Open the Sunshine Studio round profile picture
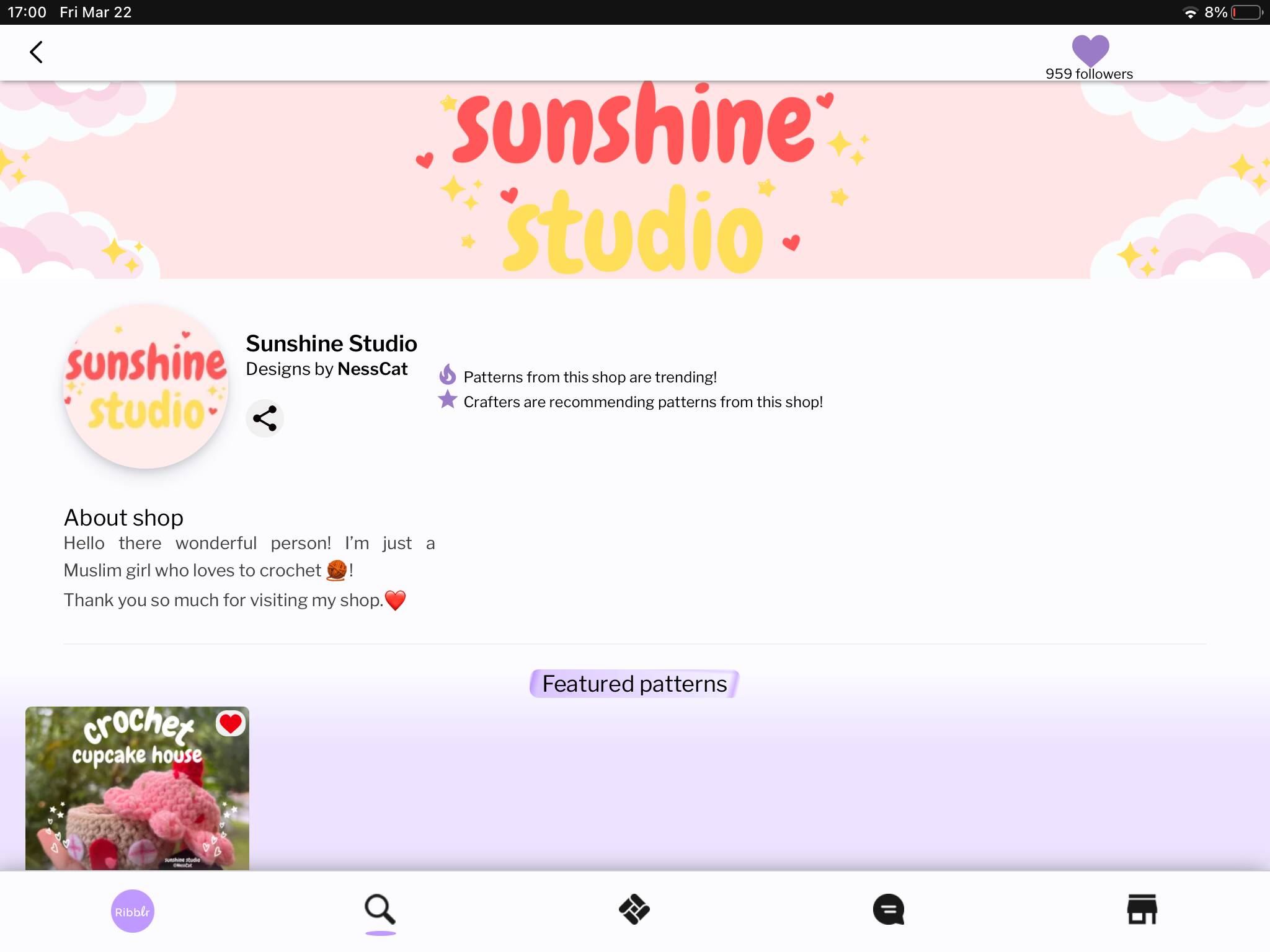1270x952 pixels. 146,386
